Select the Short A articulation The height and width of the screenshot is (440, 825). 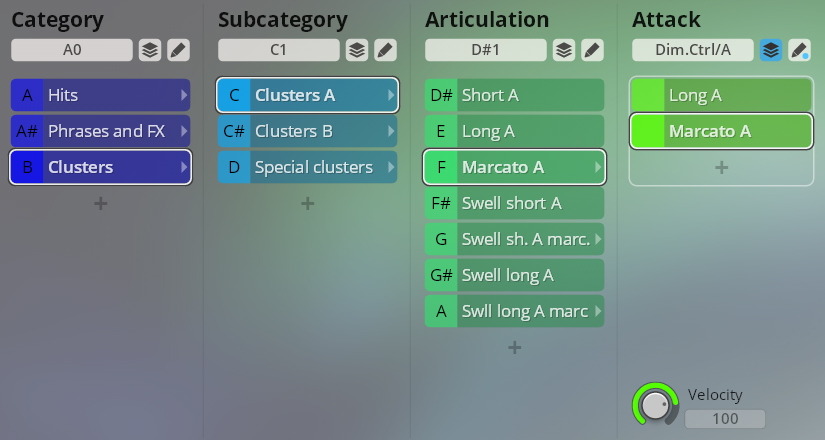[x=514, y=95]
